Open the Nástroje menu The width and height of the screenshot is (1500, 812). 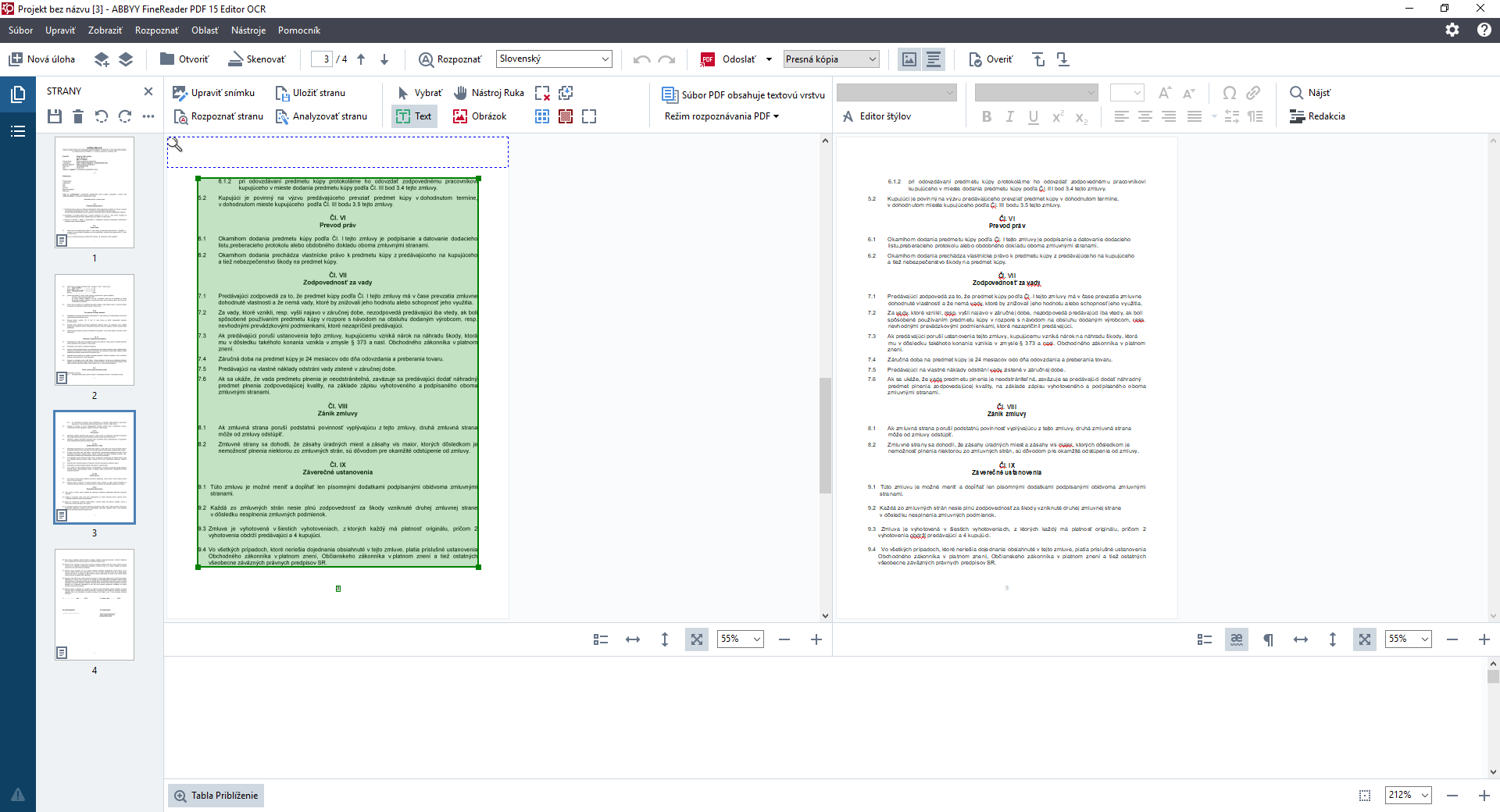tap(248, 30)
